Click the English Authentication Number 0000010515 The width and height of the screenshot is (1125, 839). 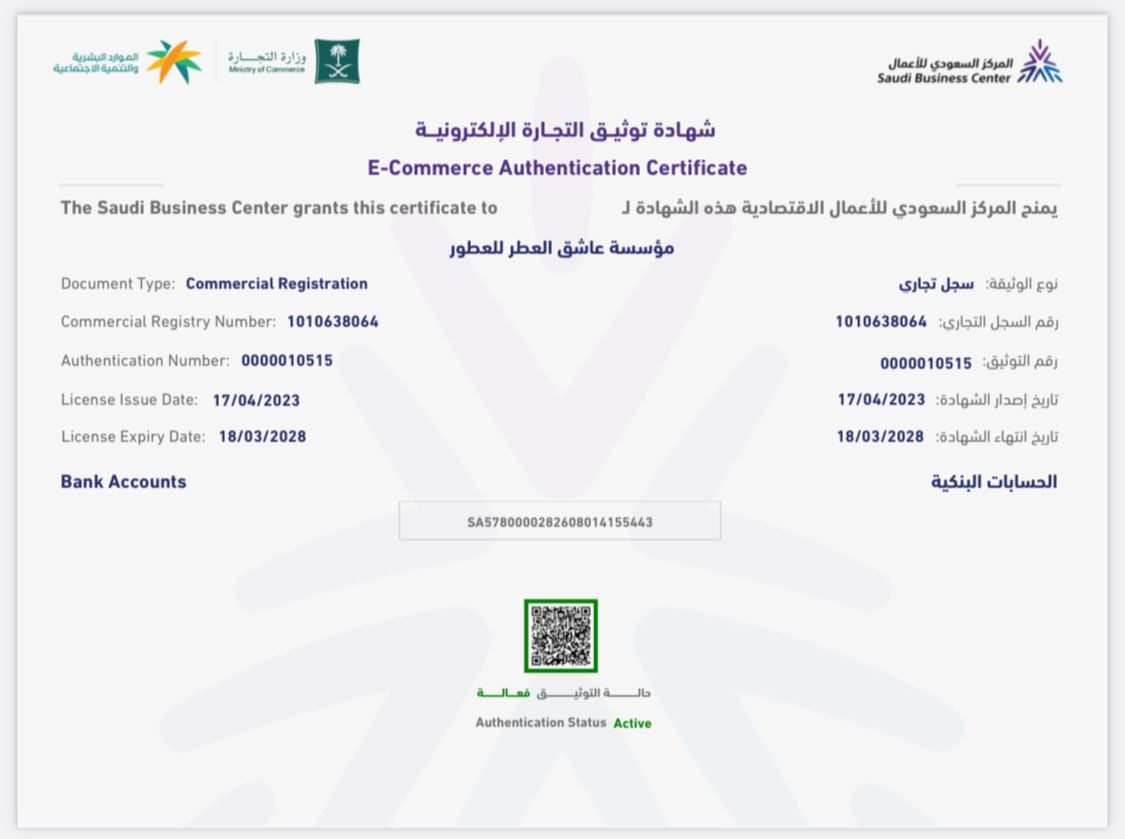[286, 361]
